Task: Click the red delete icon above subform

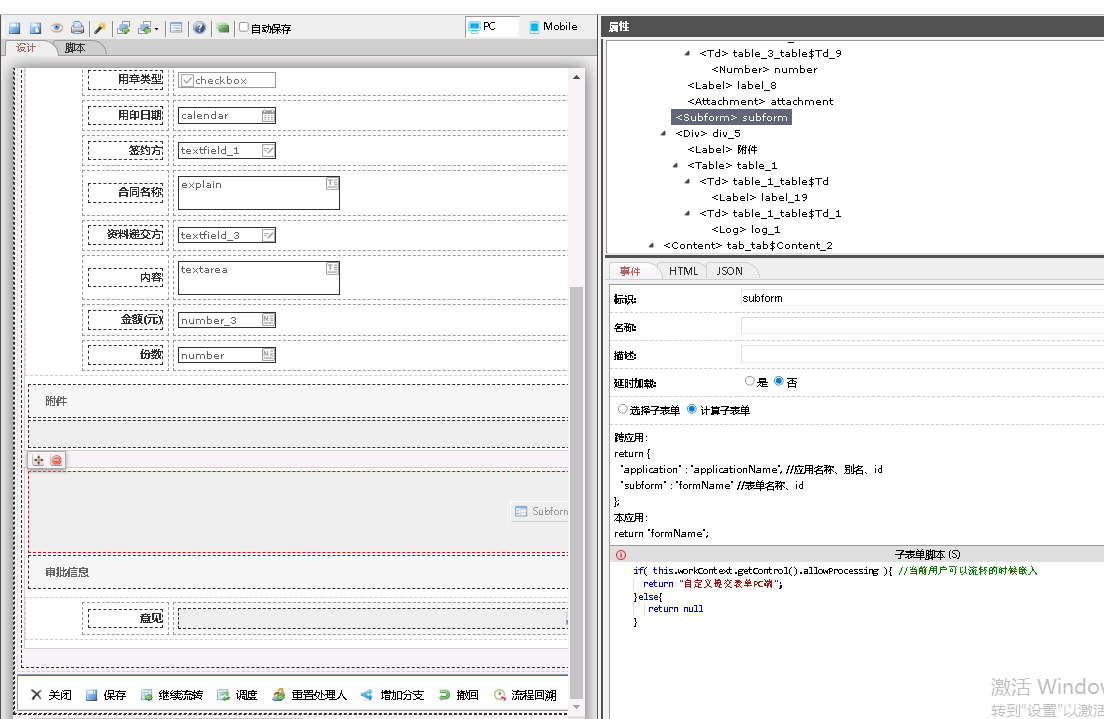Action: (x=56, y=460)
